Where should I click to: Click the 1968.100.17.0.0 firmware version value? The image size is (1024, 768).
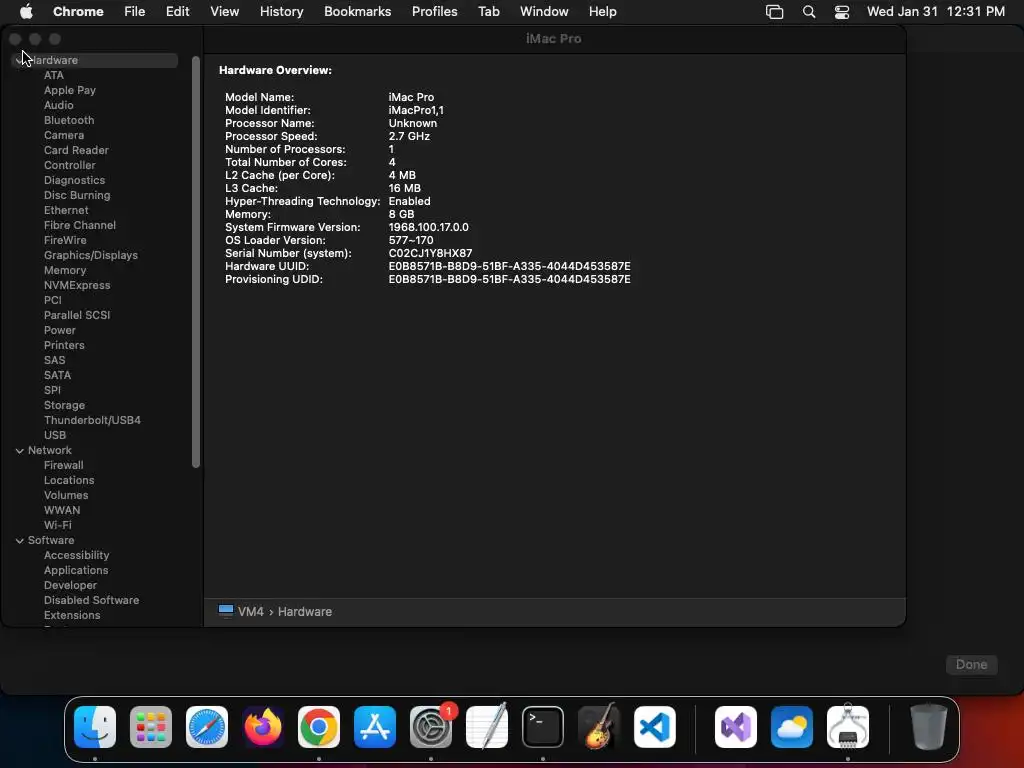tap(428, 227)
